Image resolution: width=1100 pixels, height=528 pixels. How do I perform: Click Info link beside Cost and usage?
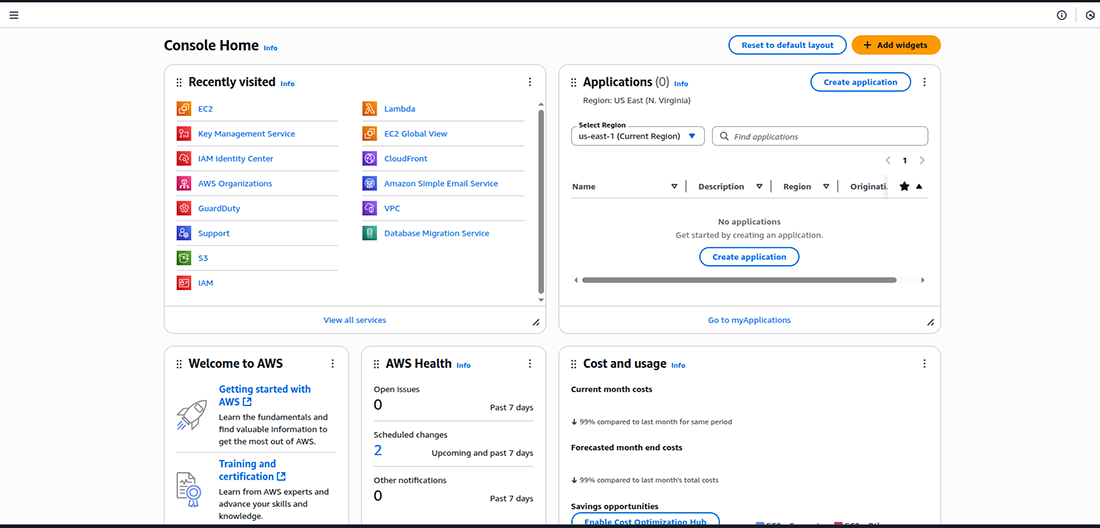tap(678, 365)
